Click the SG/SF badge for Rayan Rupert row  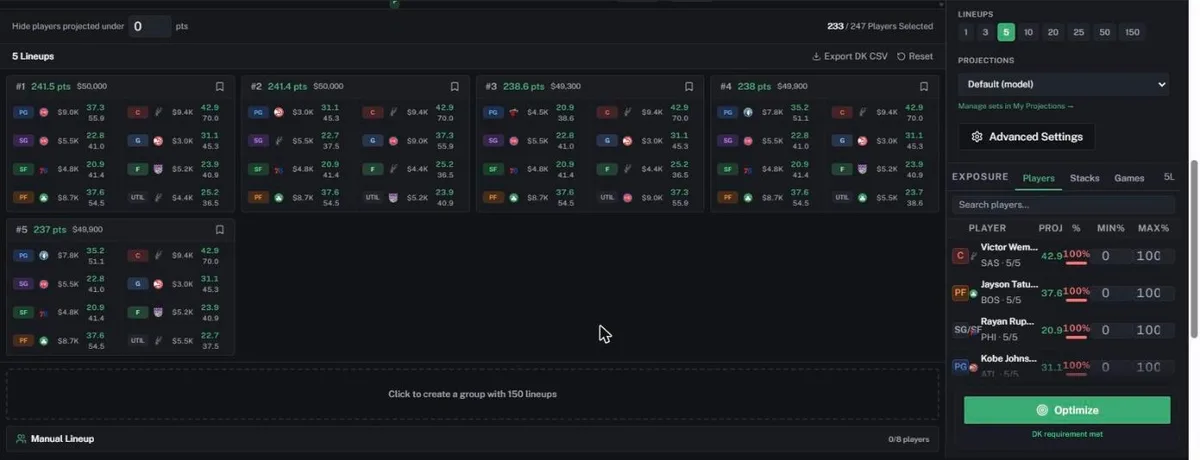coord(966,330)
